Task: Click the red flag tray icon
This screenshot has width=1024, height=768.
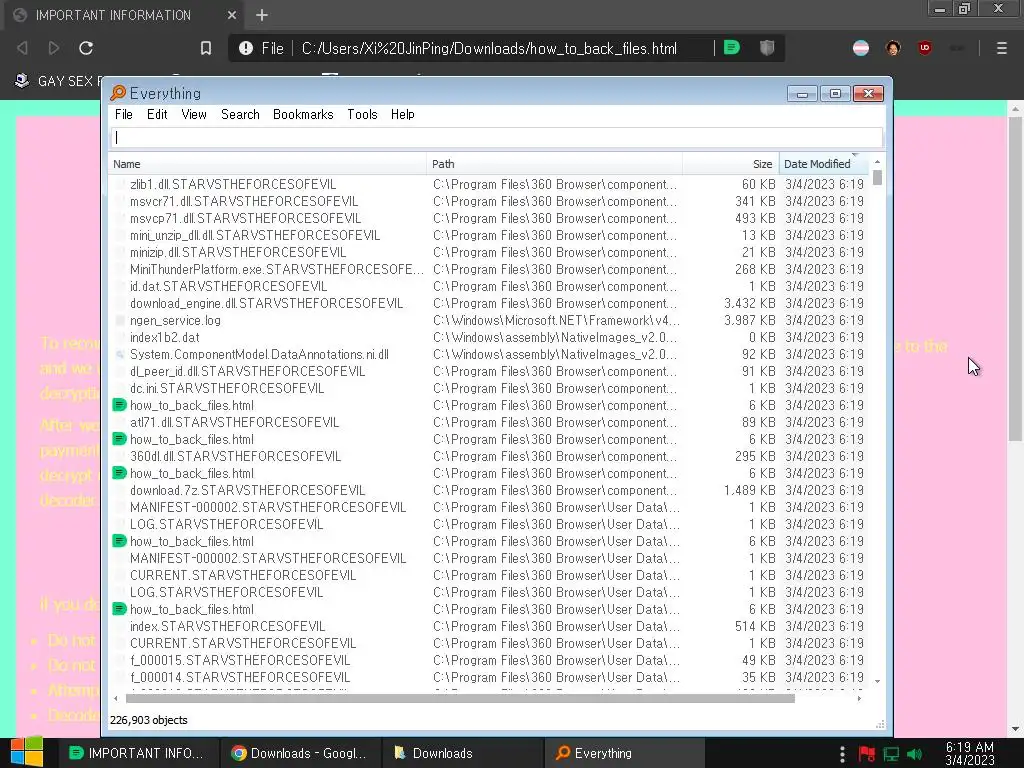Action: [867, 754]
